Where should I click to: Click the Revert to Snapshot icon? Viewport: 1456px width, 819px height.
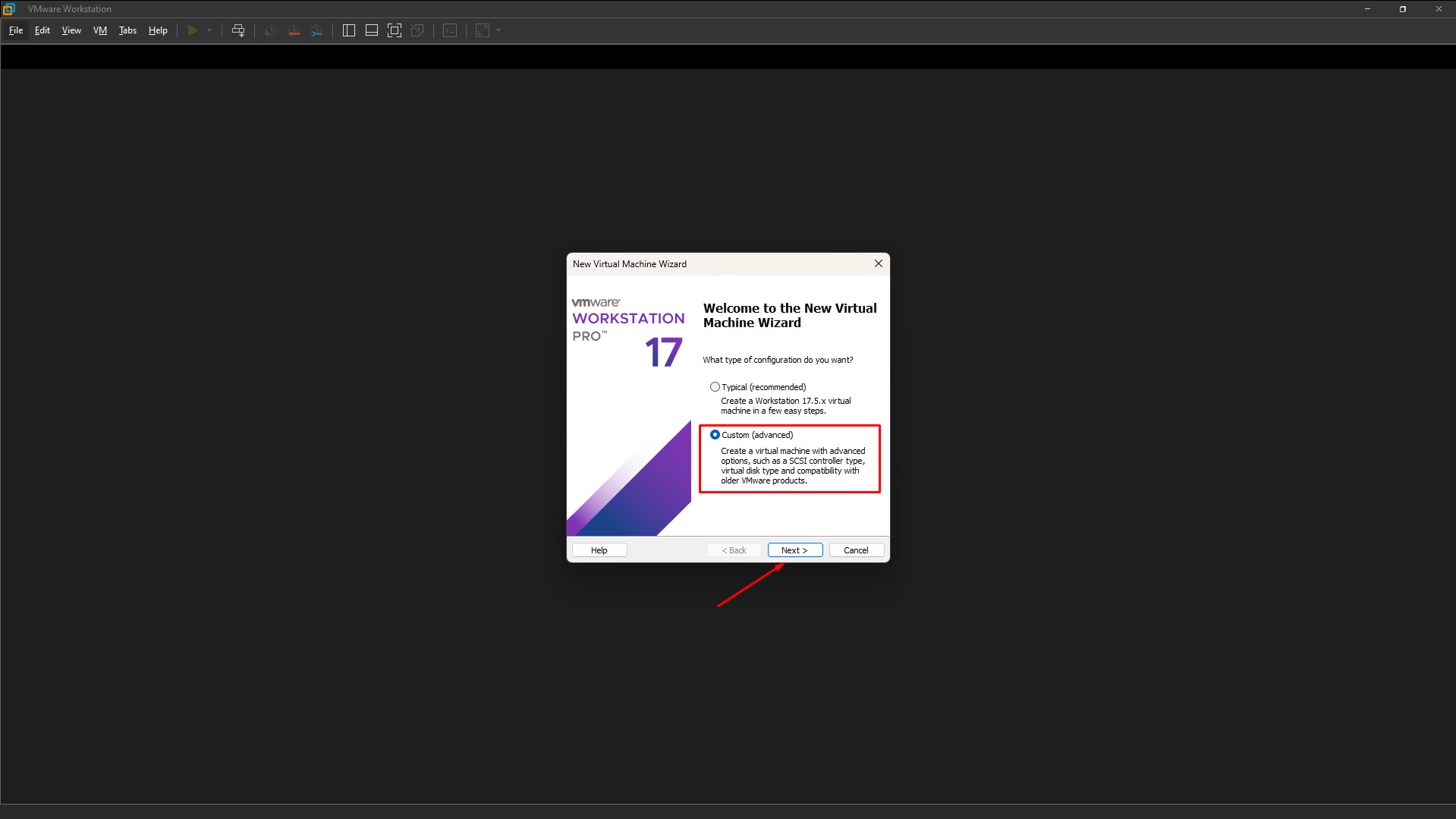(x=294, y=30)
